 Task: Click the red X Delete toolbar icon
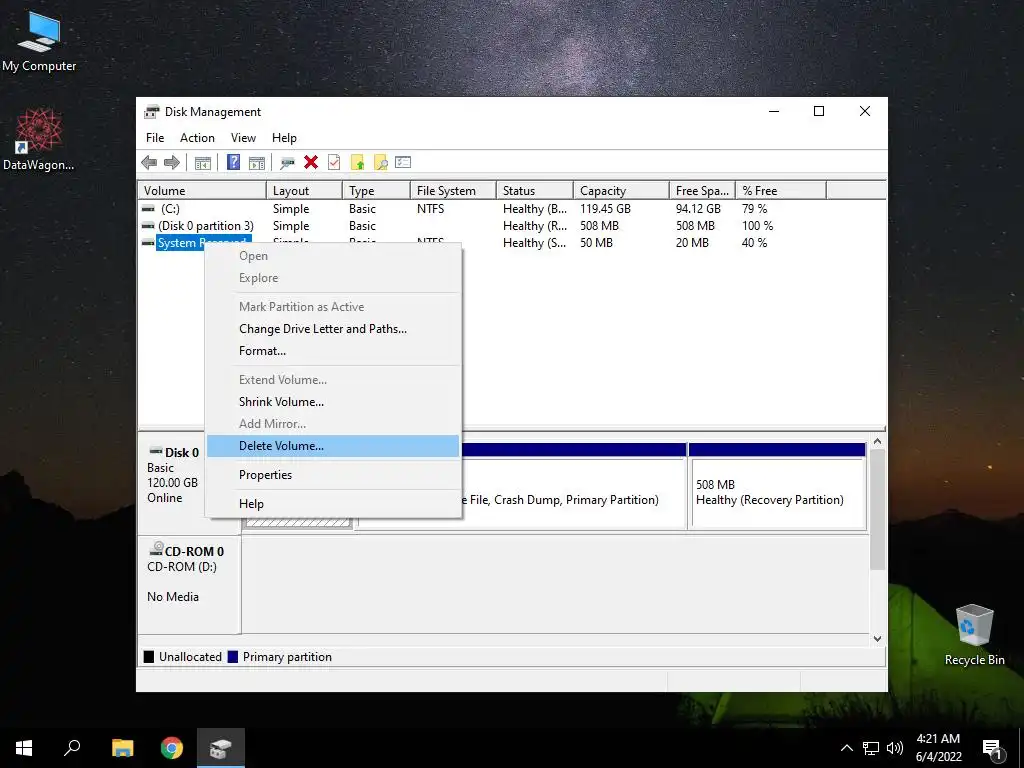(x=311, y=162)
